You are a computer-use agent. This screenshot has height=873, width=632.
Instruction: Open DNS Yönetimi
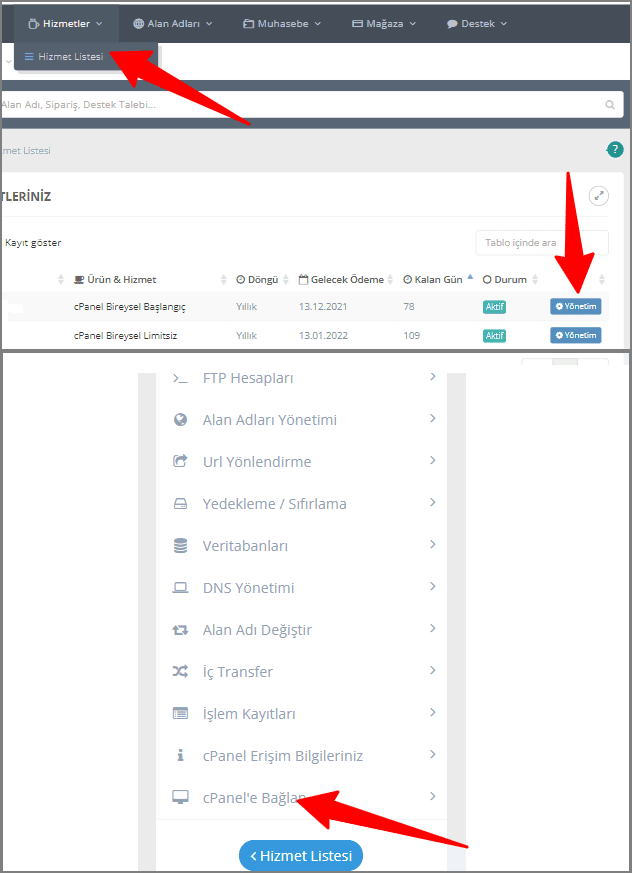click(x=301, y=588)
